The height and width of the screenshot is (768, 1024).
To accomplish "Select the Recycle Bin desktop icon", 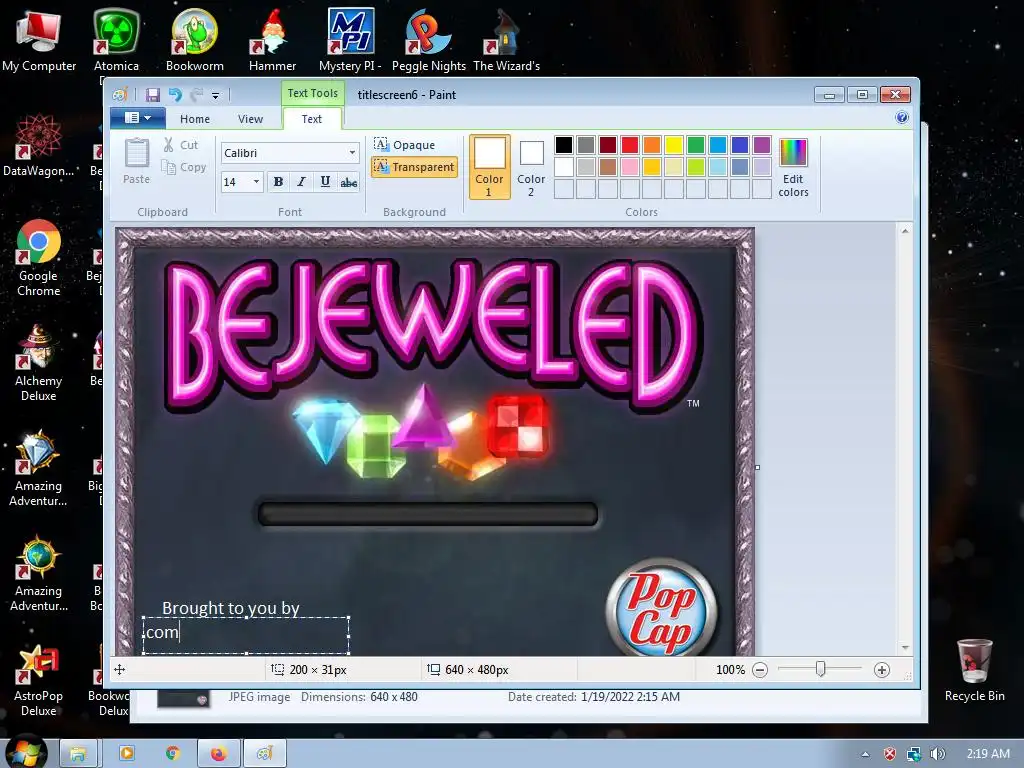I will pos(974,671).
